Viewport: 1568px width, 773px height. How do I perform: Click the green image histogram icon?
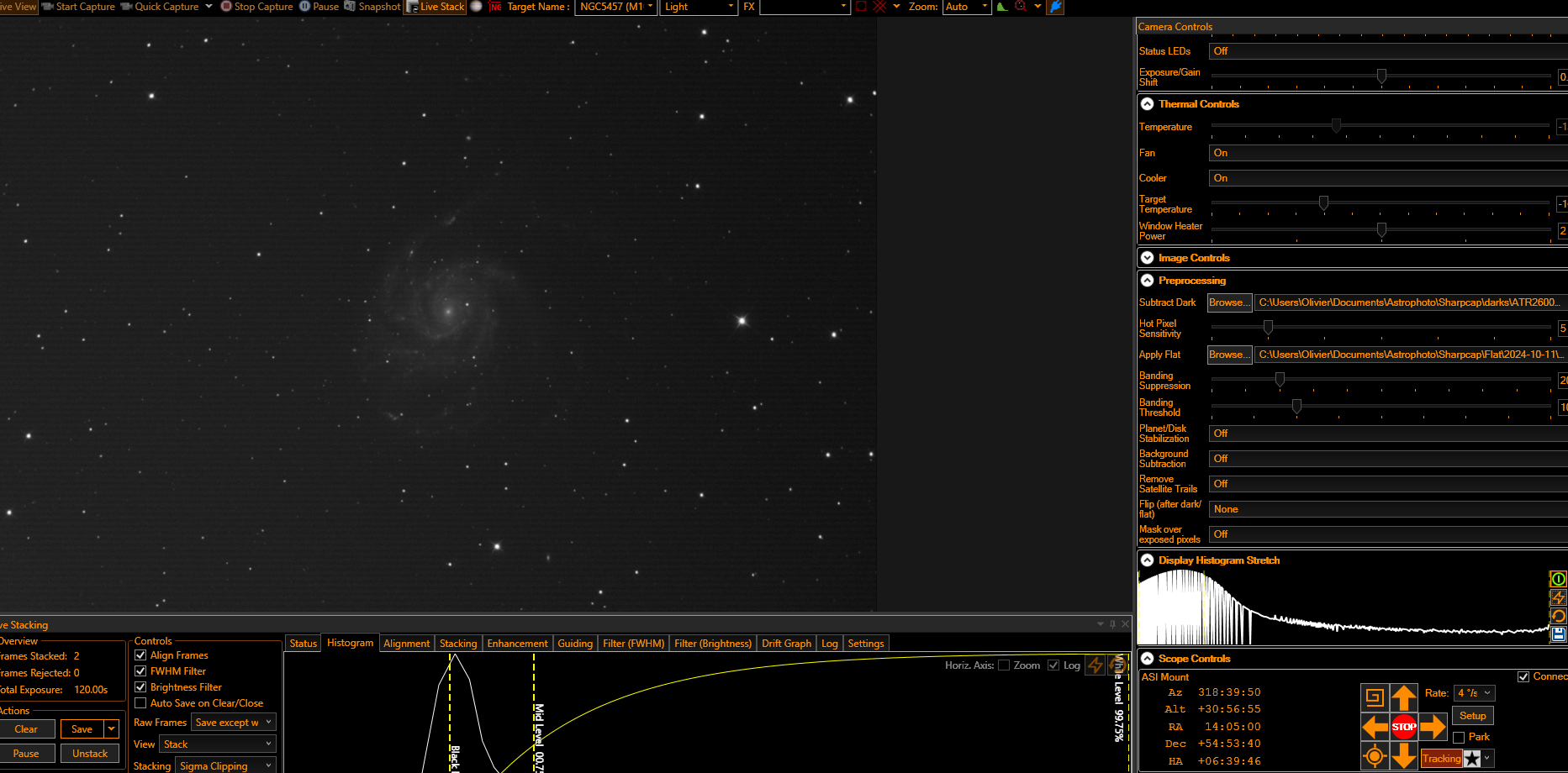coord(1002,7)
